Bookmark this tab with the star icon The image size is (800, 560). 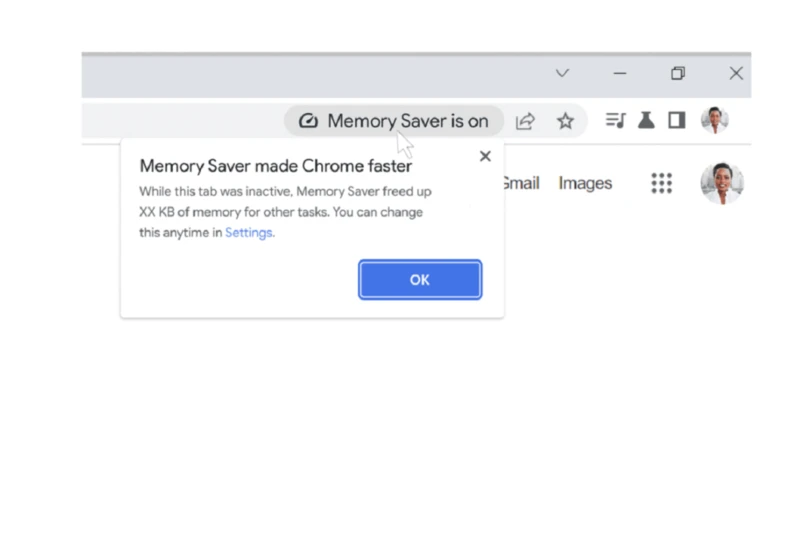pyautogui.click(x=565, y=121)
